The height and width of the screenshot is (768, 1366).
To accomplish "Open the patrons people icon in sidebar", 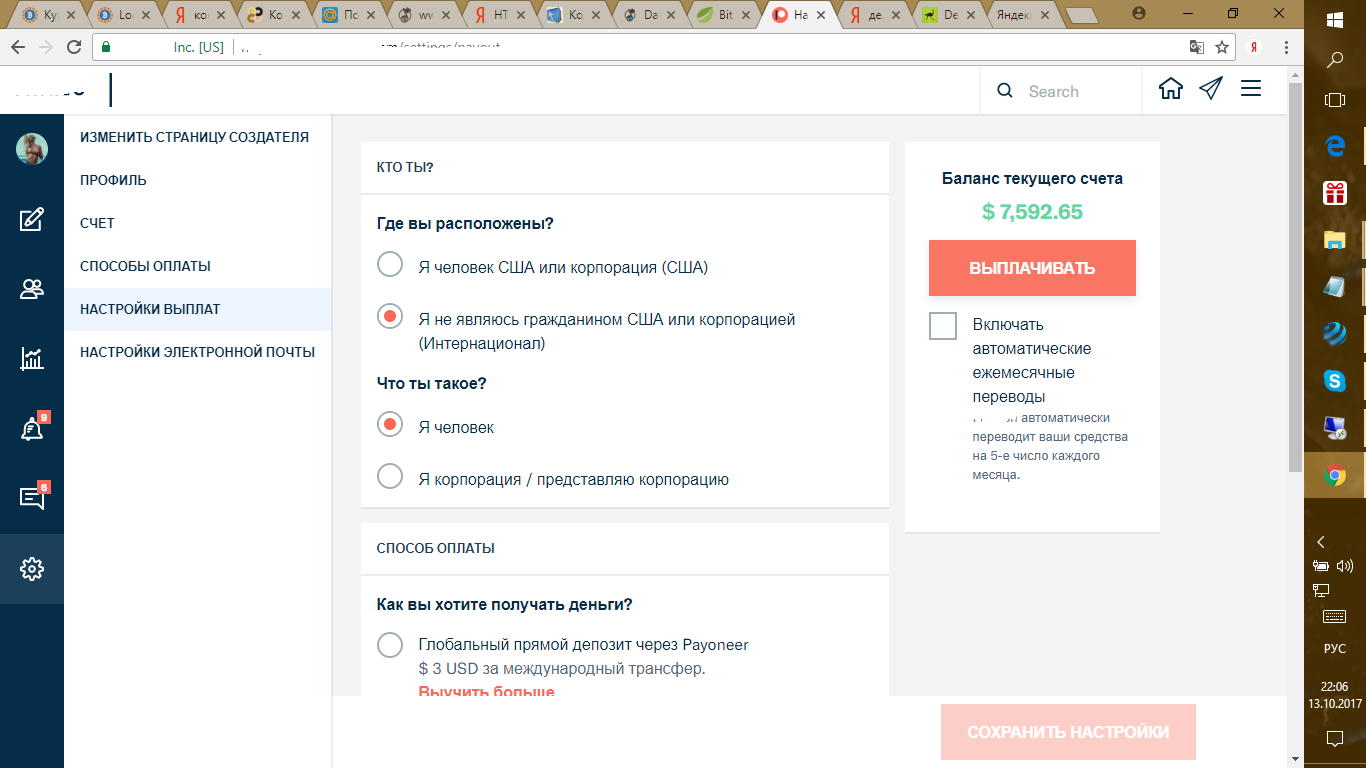I will pyautogui.click(x=32, y=290).
